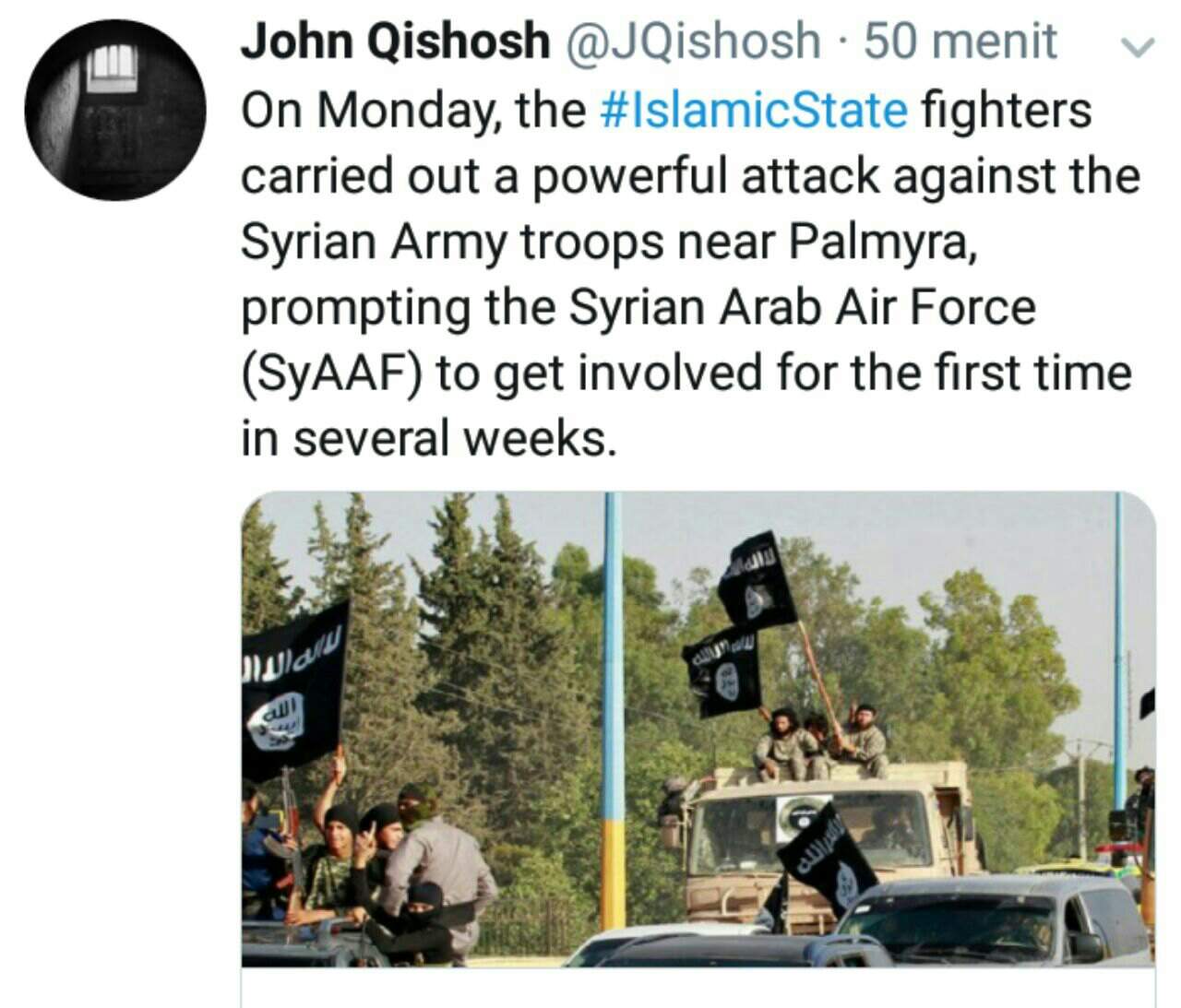1181x1008 pixels.
Task: Click the topmost flag above the truck
Action: [757, 578]
